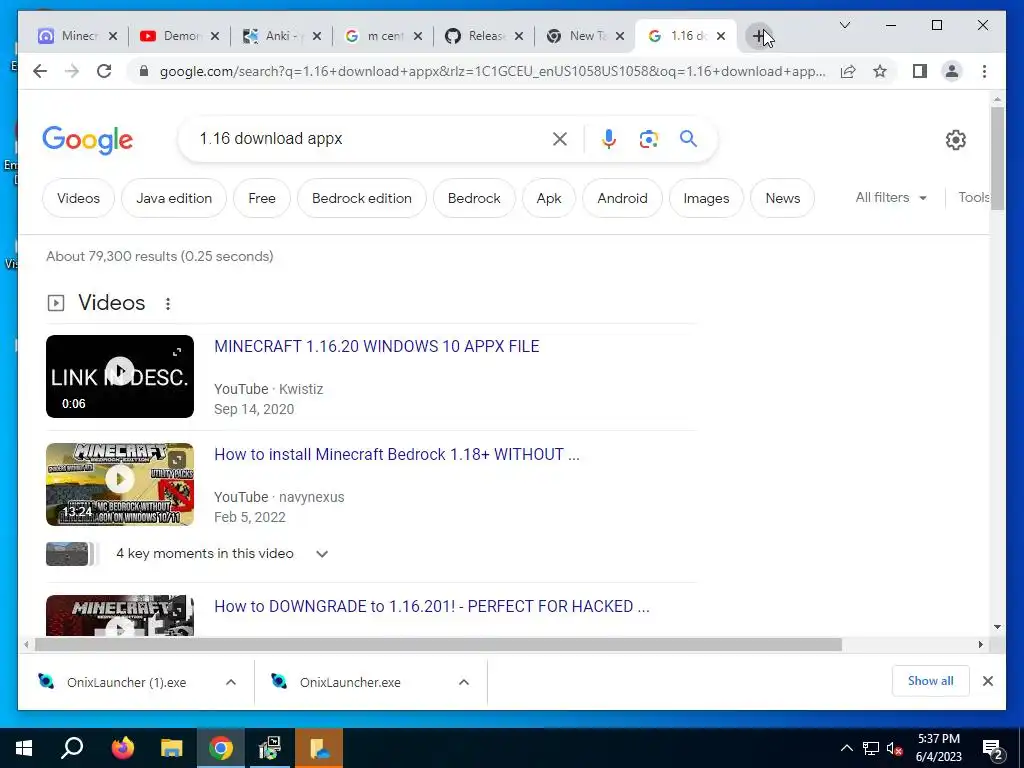This screenshot has height=768, width=1024.
Task: Select the Bedrock filter chip
Action: (474, 198)
